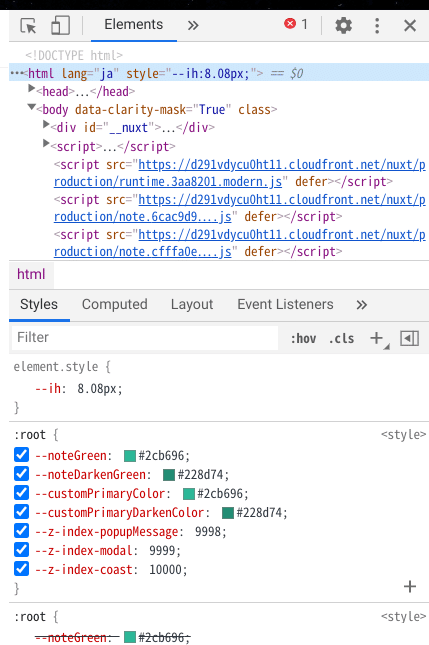This screenshot has width=429, height=645.
Task: Open color picker for --customPrimaryDarkenColor swatch
Action: pos(228,513)
